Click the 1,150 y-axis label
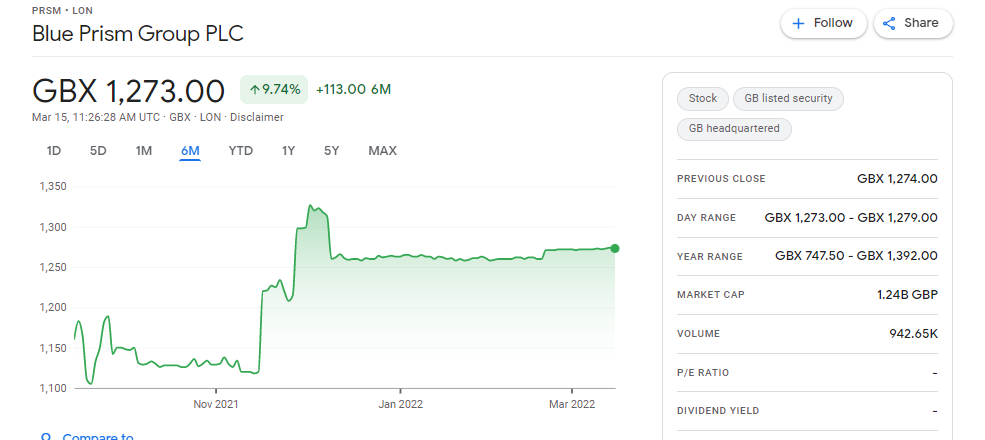 pyautogui.click(x=53, y=348)
